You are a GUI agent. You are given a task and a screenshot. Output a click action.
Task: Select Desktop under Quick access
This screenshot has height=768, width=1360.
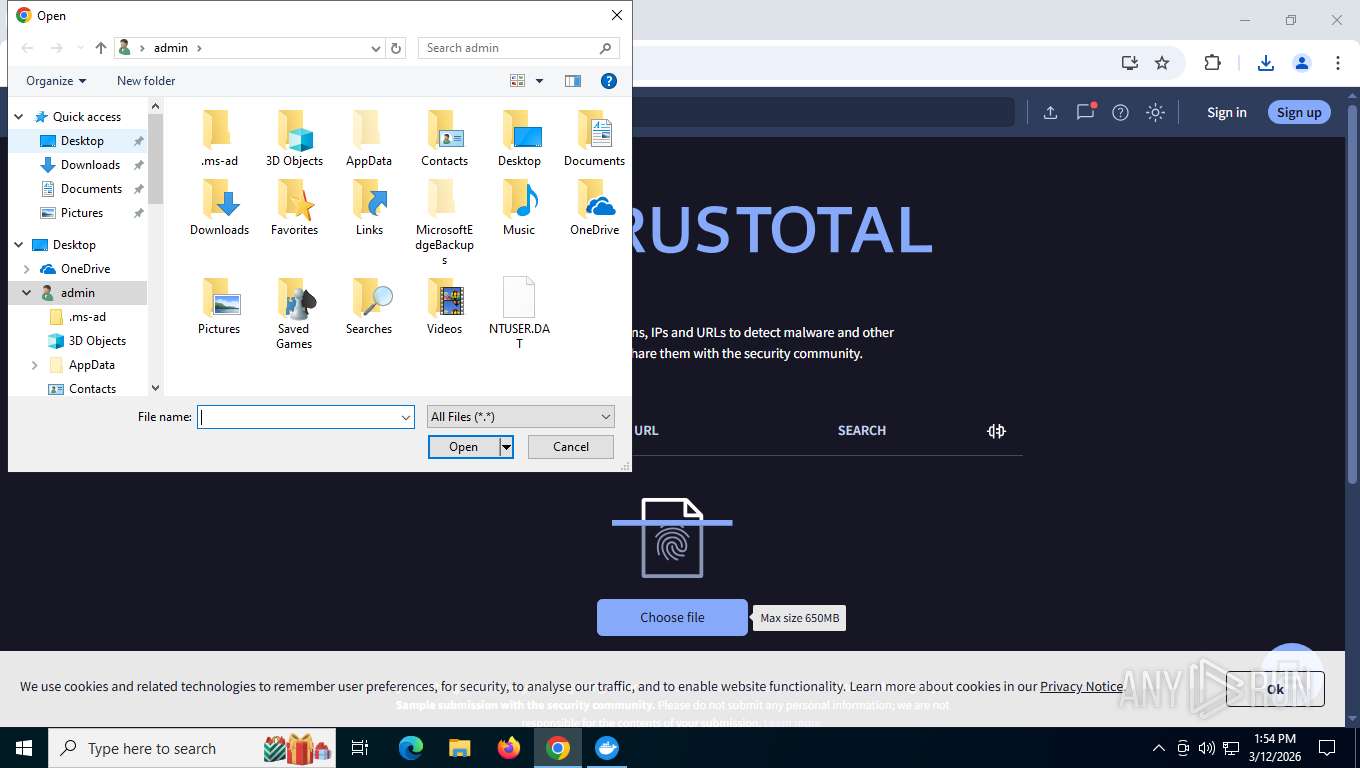pos(82,141)
